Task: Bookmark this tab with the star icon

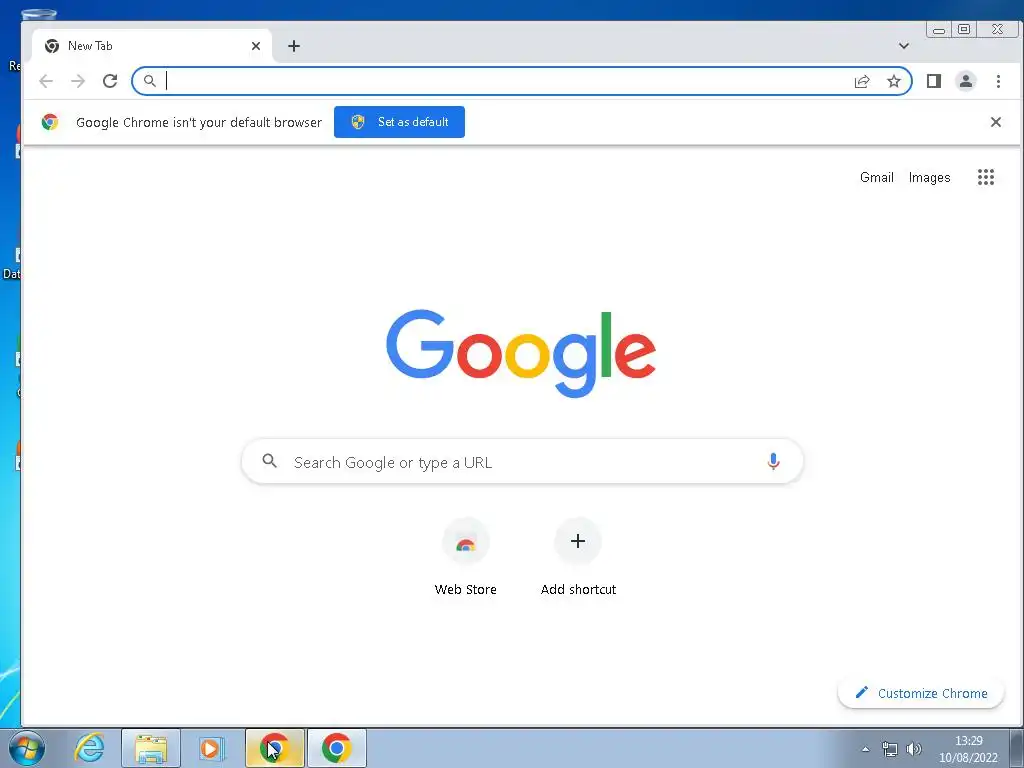Action: pos(893,81)
